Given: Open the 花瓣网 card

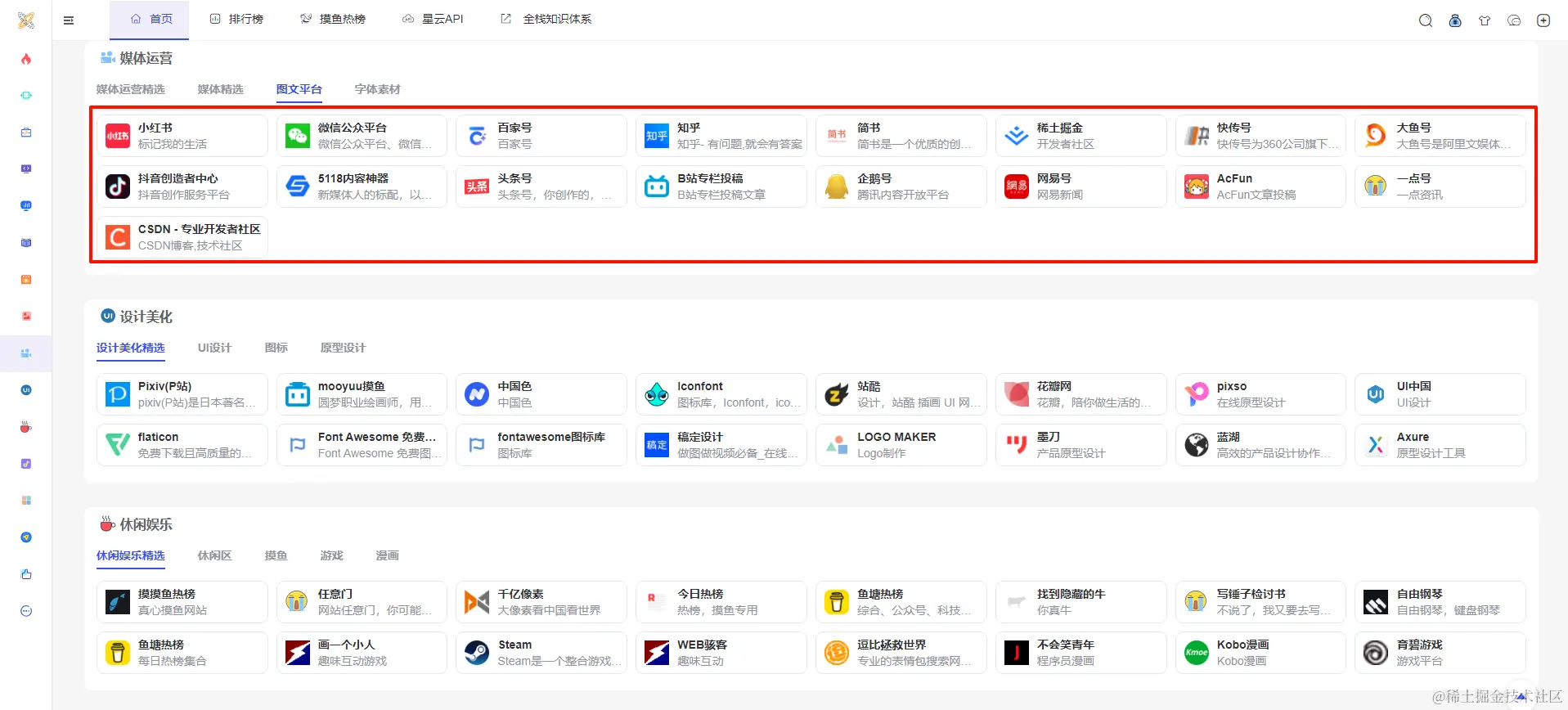Looking at the screenshot, I should (1081, 394).
